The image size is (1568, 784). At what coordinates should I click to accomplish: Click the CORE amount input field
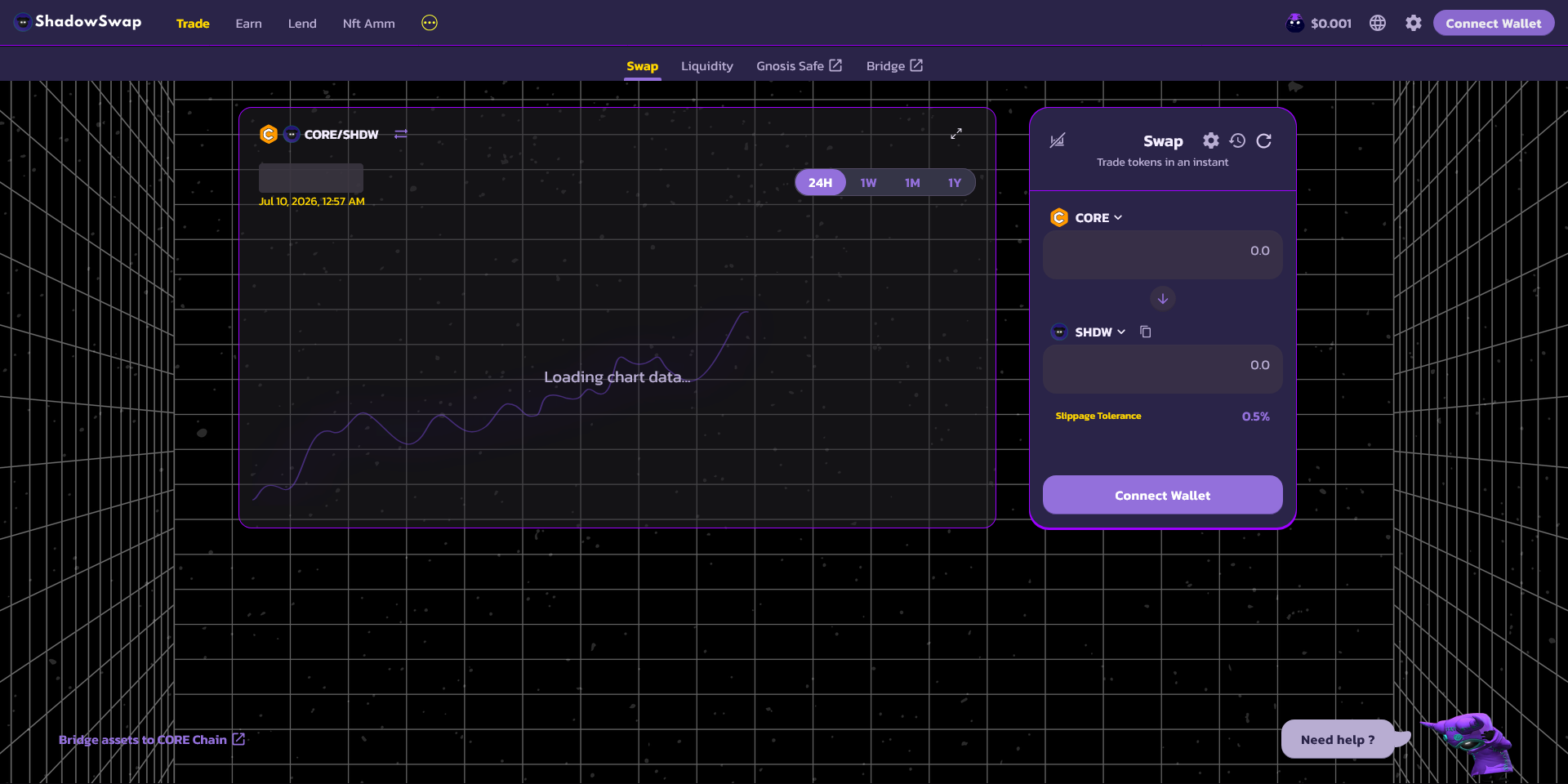pos(1163,255)
